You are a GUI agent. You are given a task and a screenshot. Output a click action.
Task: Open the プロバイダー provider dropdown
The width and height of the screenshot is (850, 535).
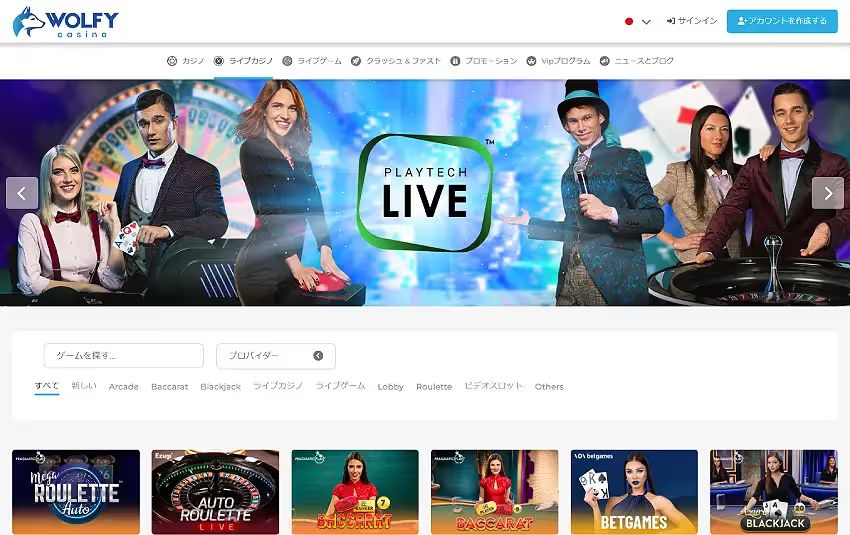click(x=275, y=356)
